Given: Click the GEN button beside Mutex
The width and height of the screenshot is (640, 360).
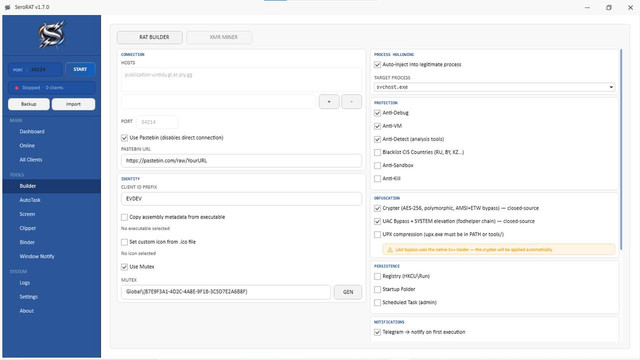Looking at the screenshot, I should click(x=348, y=292).
